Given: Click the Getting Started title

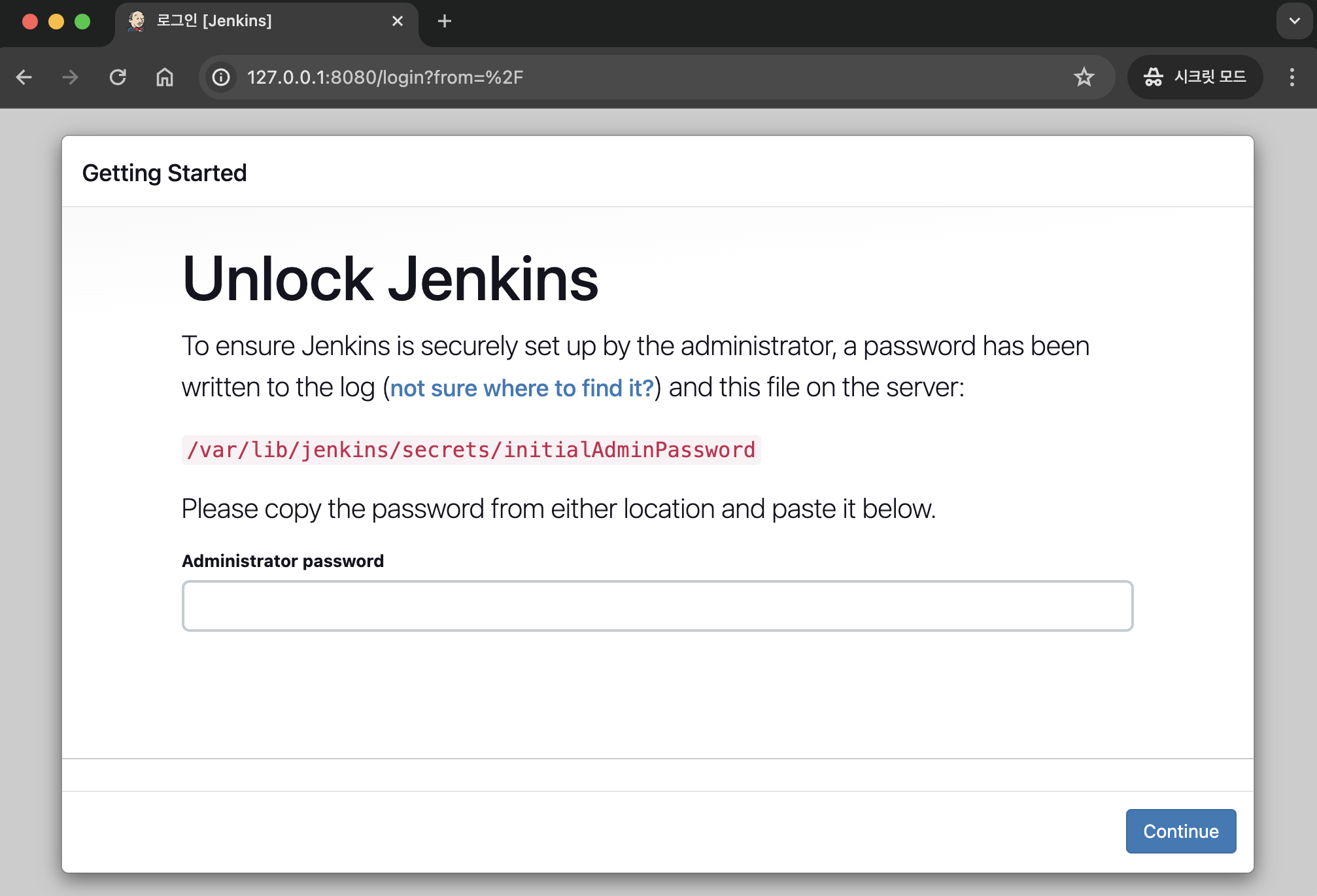Looking at the screenshot, I should [x=164, y=173].
